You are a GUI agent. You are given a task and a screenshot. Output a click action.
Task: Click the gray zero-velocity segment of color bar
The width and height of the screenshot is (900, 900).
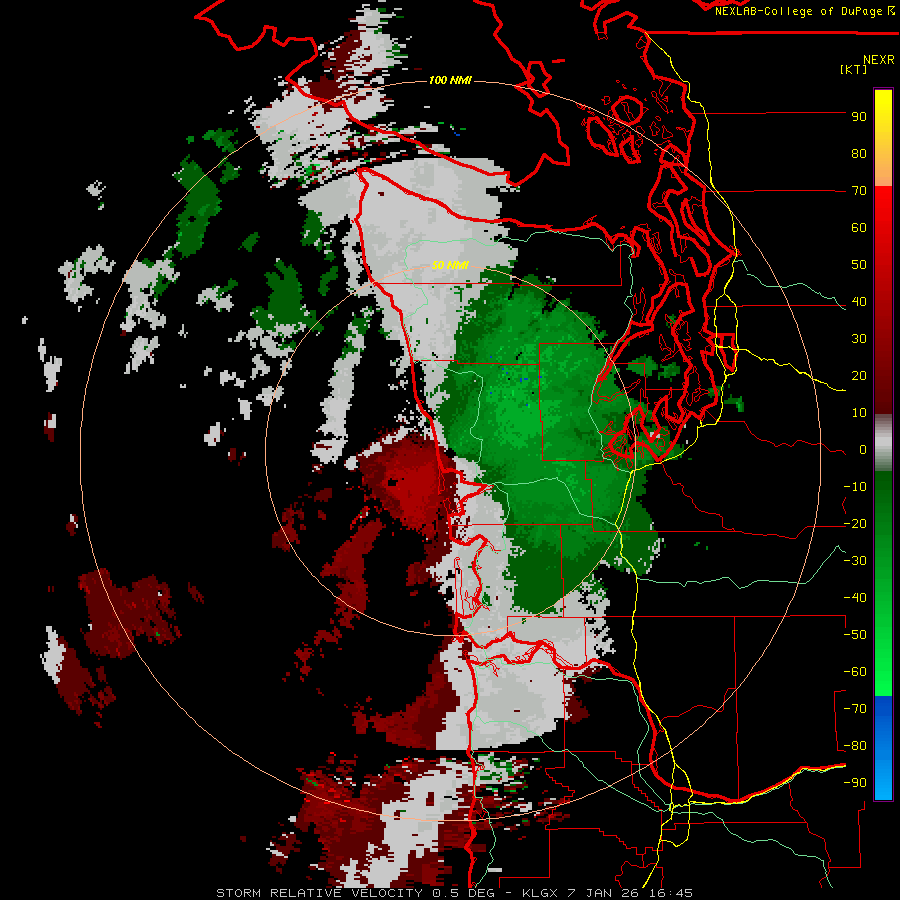[883, 443]
